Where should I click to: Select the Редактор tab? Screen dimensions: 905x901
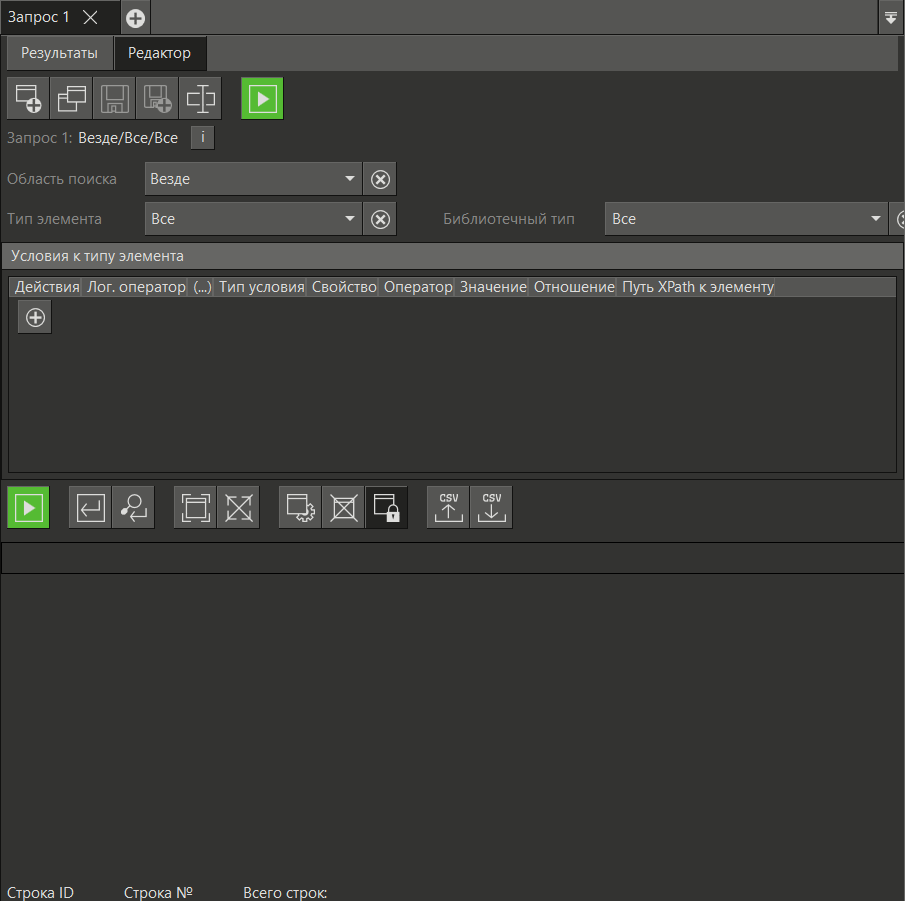pos(159,53)
